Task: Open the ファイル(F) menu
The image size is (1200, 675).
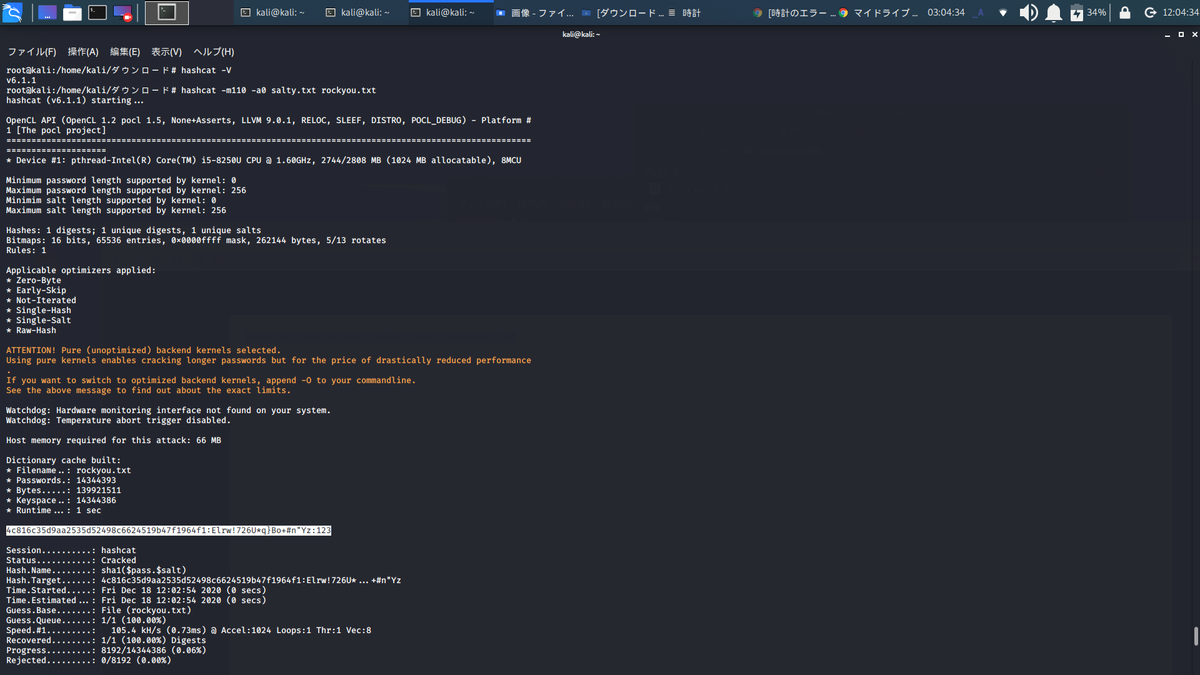Action: [31, 51]
